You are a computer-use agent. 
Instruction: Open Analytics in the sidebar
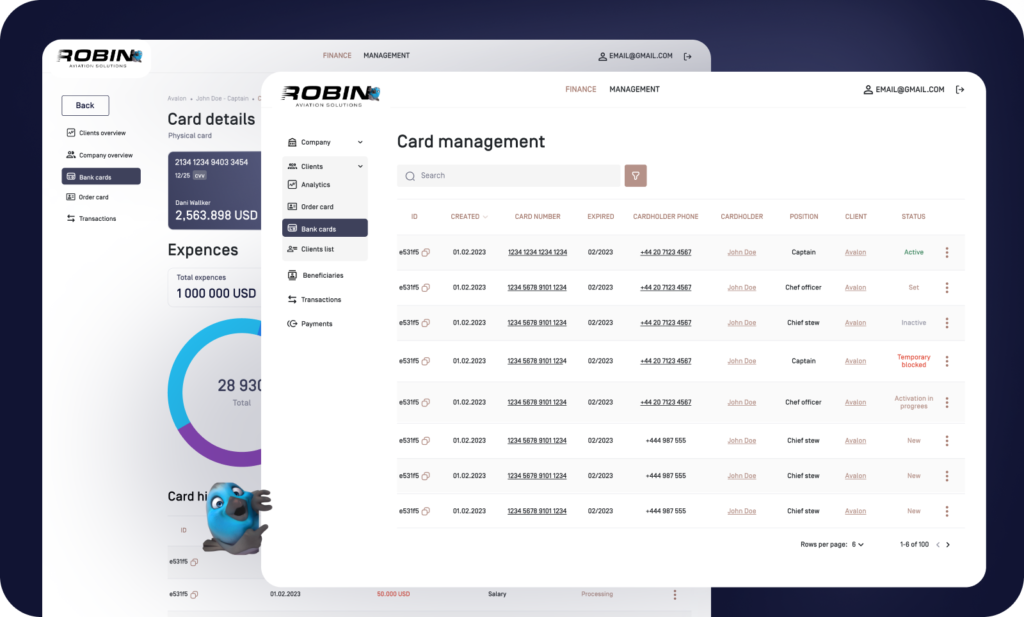pos(315,185)
